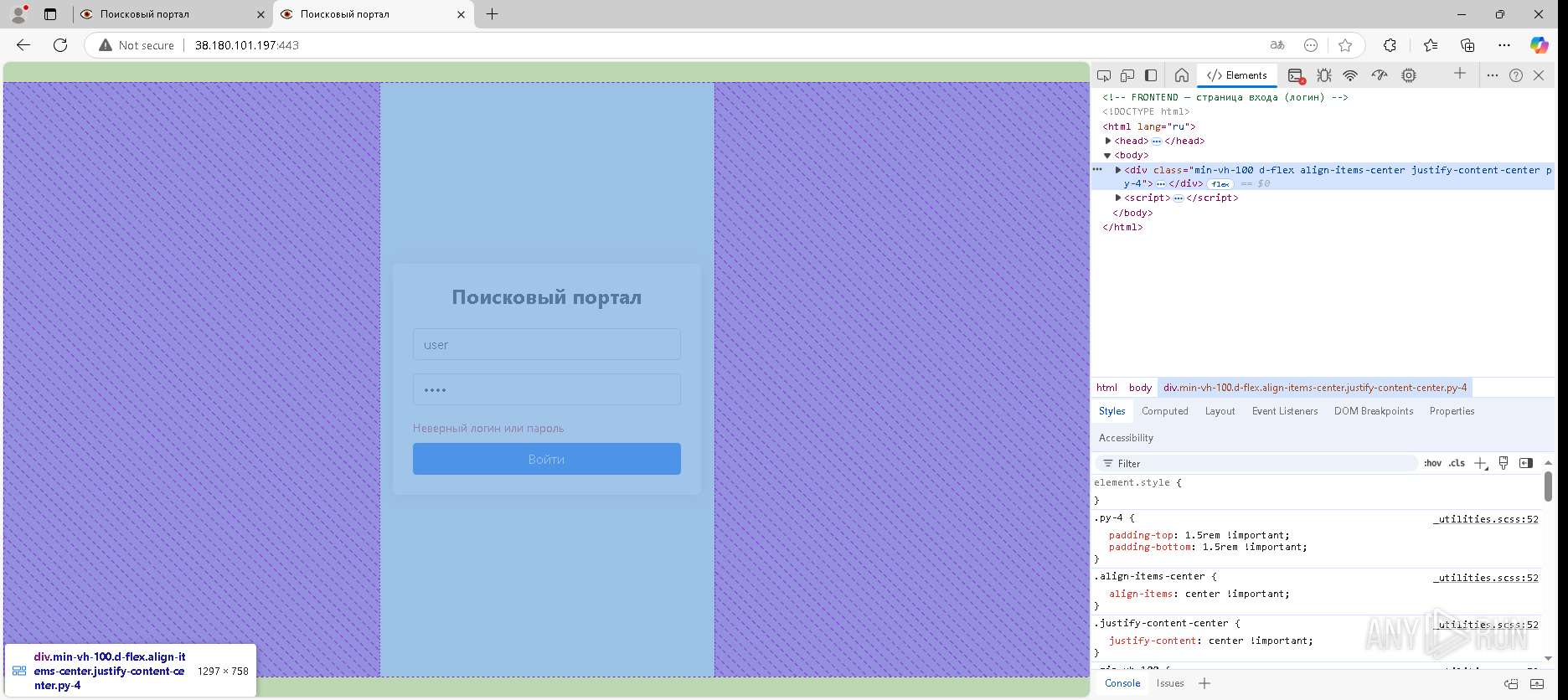Open the browser Extensions icon

pos(1390,45)
